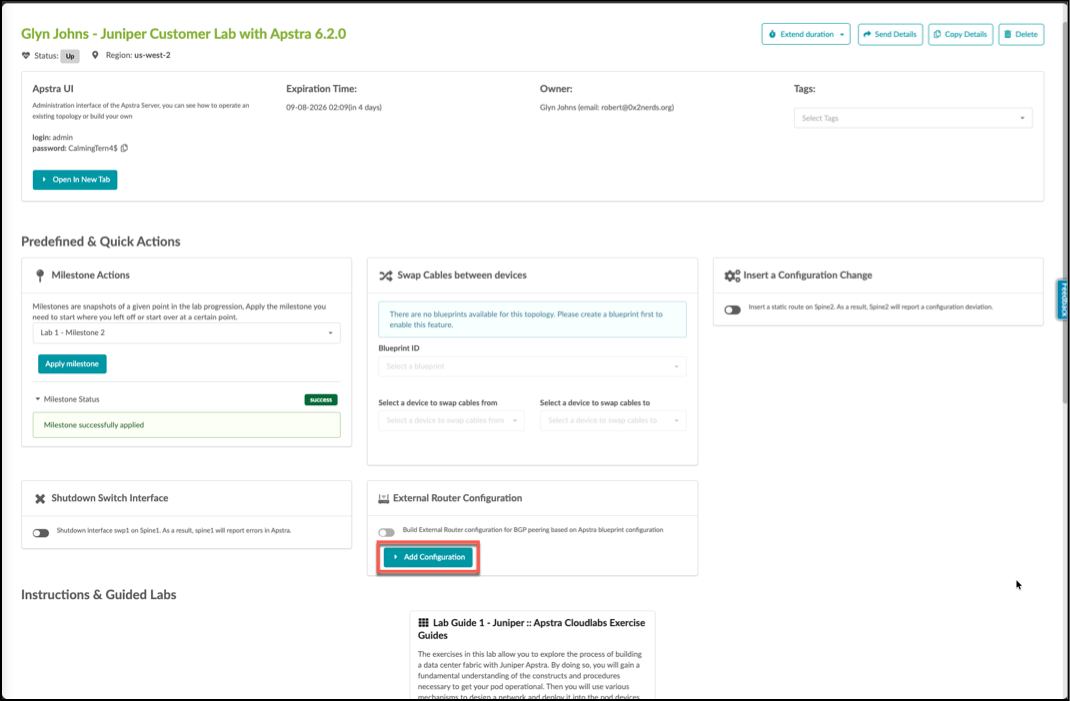The width and height of the screenshot is (1070, 701).
Task: Click the 'Instructions & Guided Labs' heading
Action: 99,595
